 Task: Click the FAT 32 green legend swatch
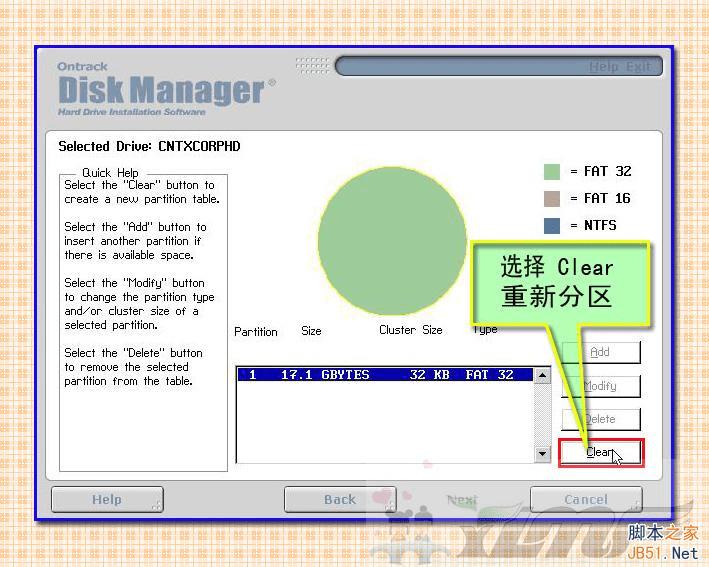552,172
